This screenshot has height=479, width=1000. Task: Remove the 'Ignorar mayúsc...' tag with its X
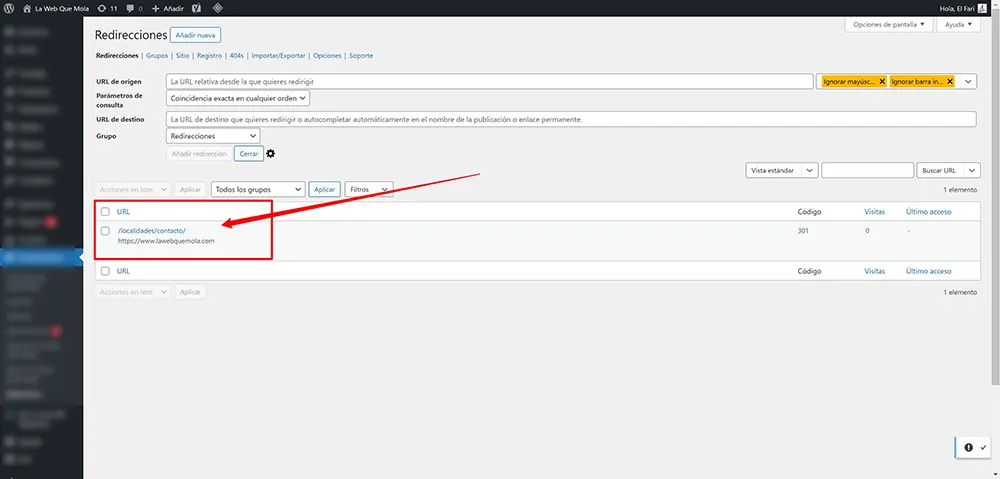[881, 81]
